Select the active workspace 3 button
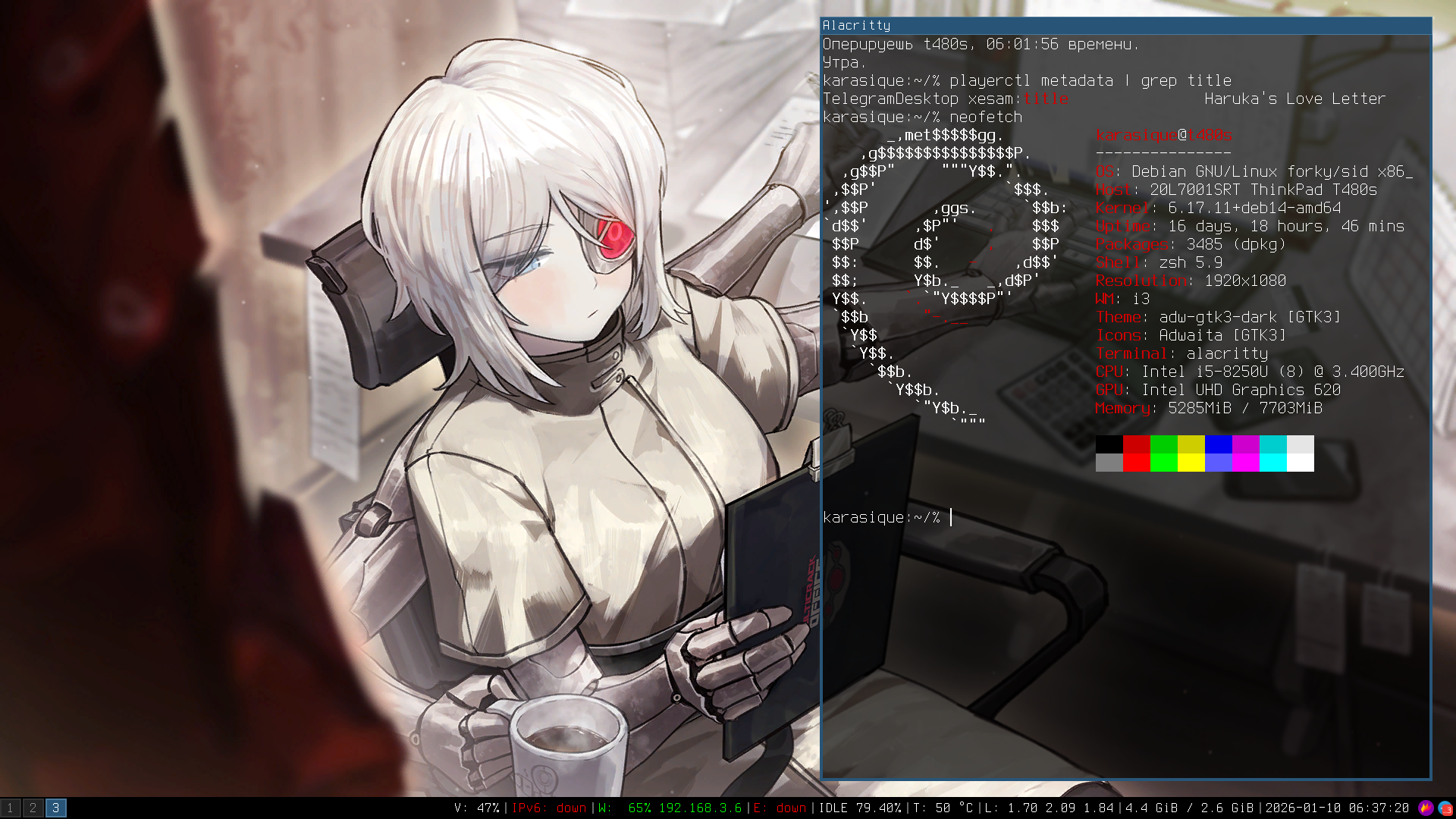1456x819 pixels. click(x=55, y=808)
